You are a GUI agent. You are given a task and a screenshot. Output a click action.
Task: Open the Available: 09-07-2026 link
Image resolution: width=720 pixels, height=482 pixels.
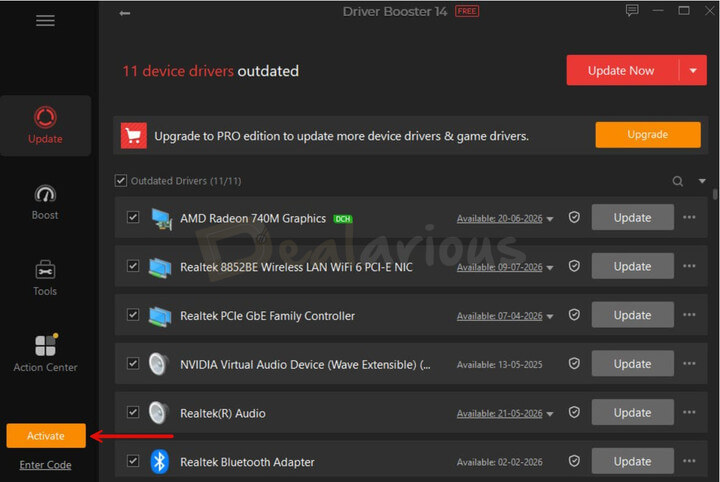[499, 267]
